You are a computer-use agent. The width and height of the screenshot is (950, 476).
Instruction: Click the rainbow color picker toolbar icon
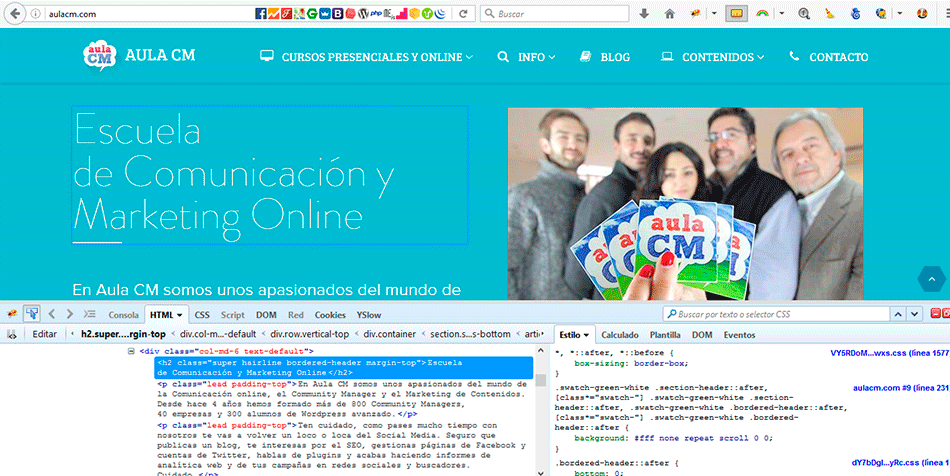point(763,13)
